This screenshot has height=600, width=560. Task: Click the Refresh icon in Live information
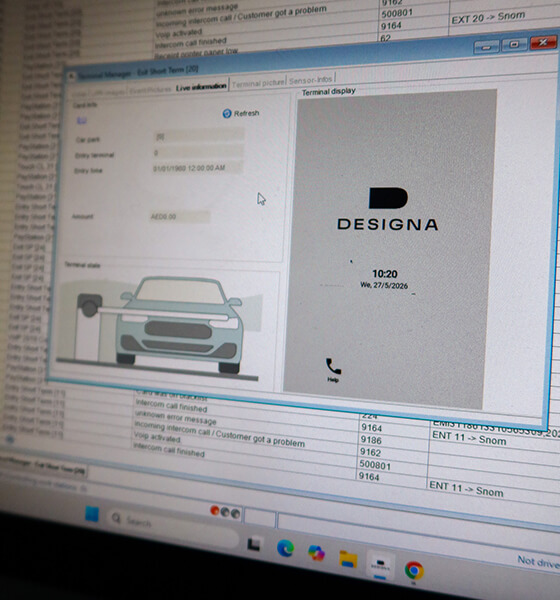[x=227, y=114]
